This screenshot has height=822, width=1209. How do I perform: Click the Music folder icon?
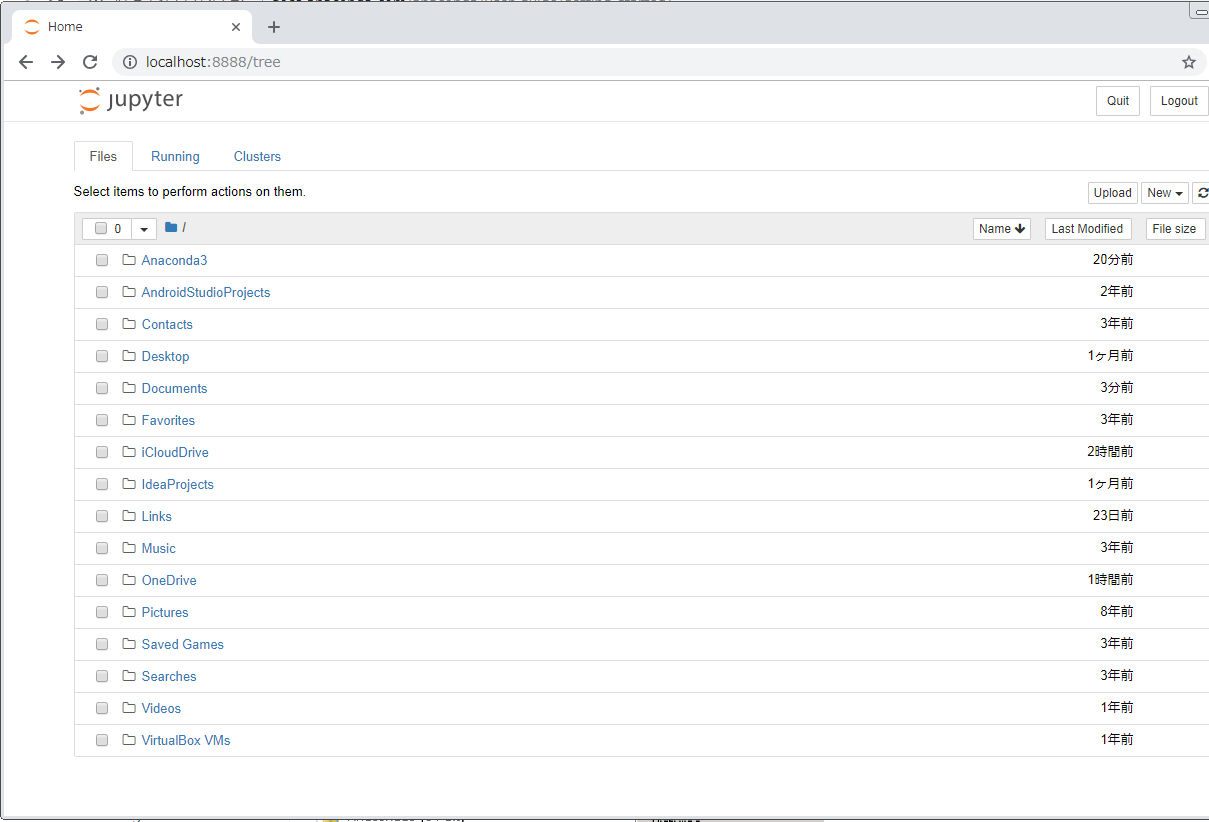coord(129,548)
